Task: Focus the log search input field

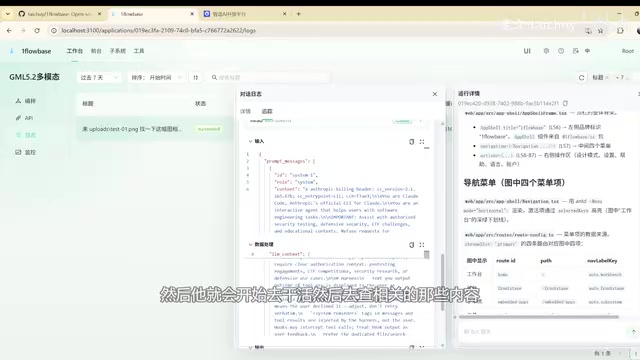Action: (269, 78)
